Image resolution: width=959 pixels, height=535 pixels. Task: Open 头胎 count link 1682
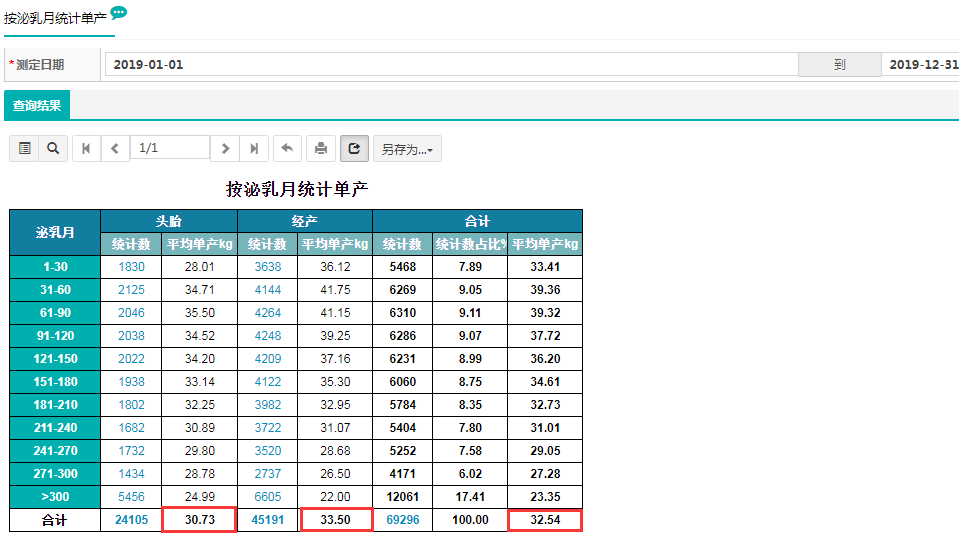click(131, 427)
